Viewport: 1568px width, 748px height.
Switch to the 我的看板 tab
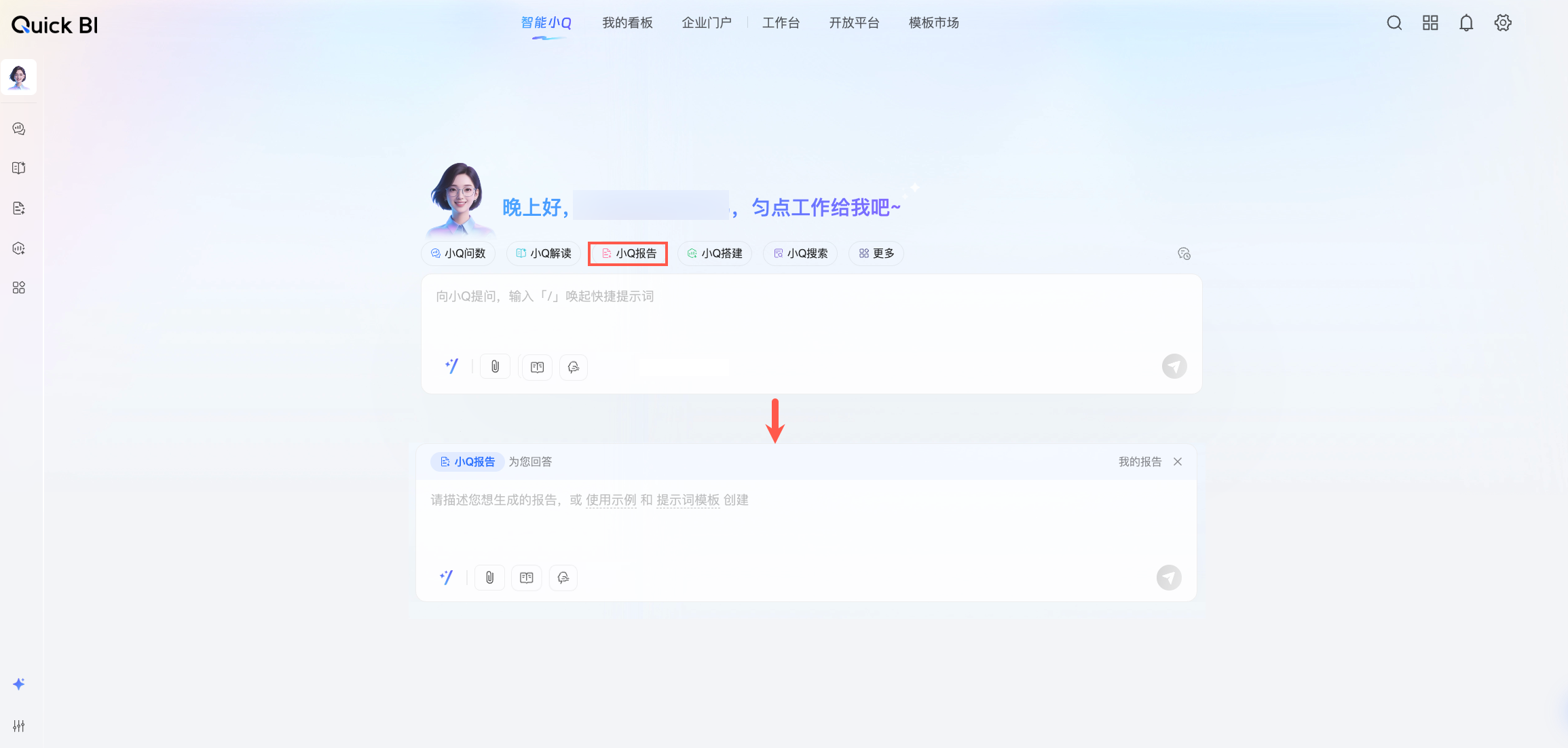627,23
